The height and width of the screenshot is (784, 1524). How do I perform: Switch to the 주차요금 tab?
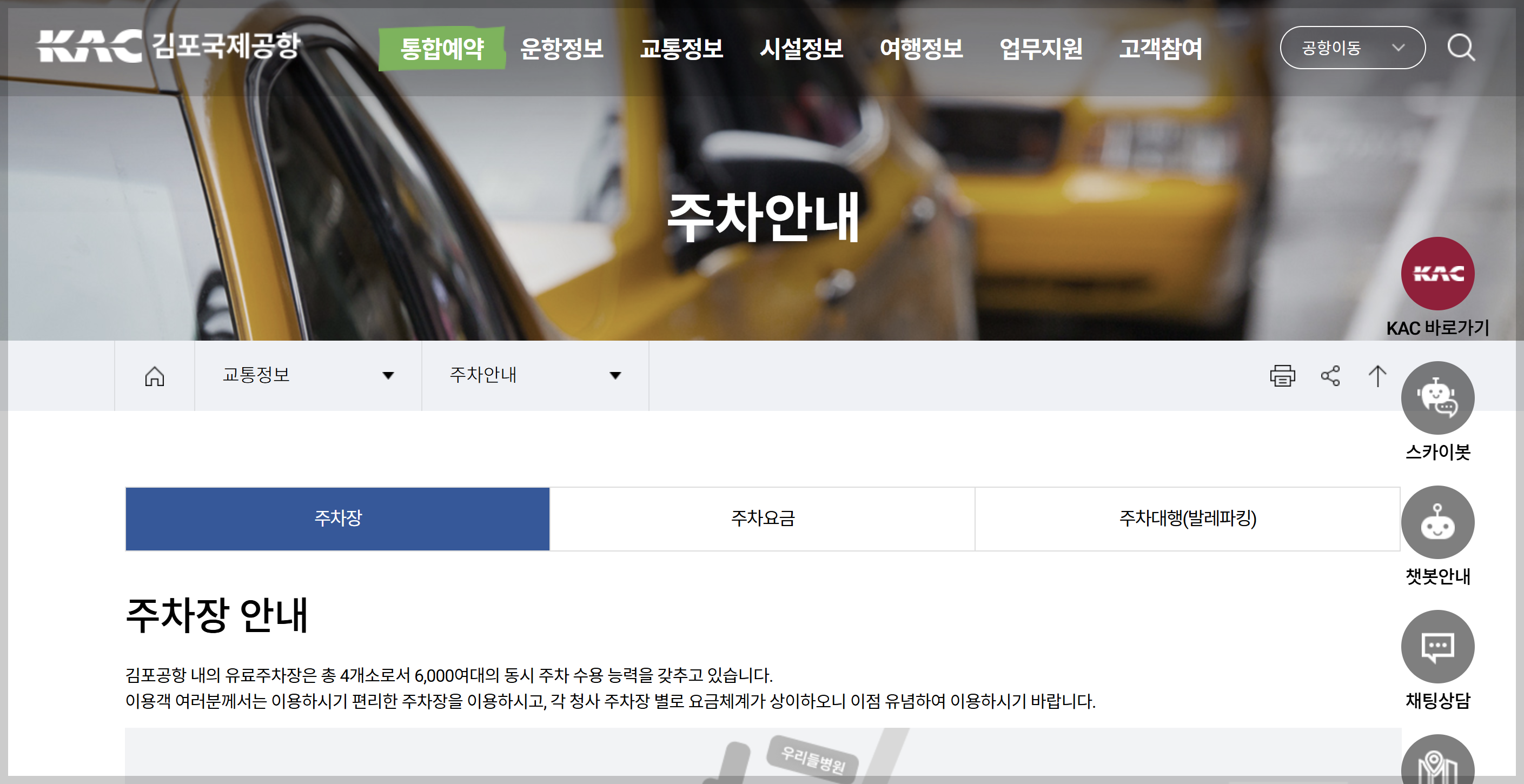762,519
